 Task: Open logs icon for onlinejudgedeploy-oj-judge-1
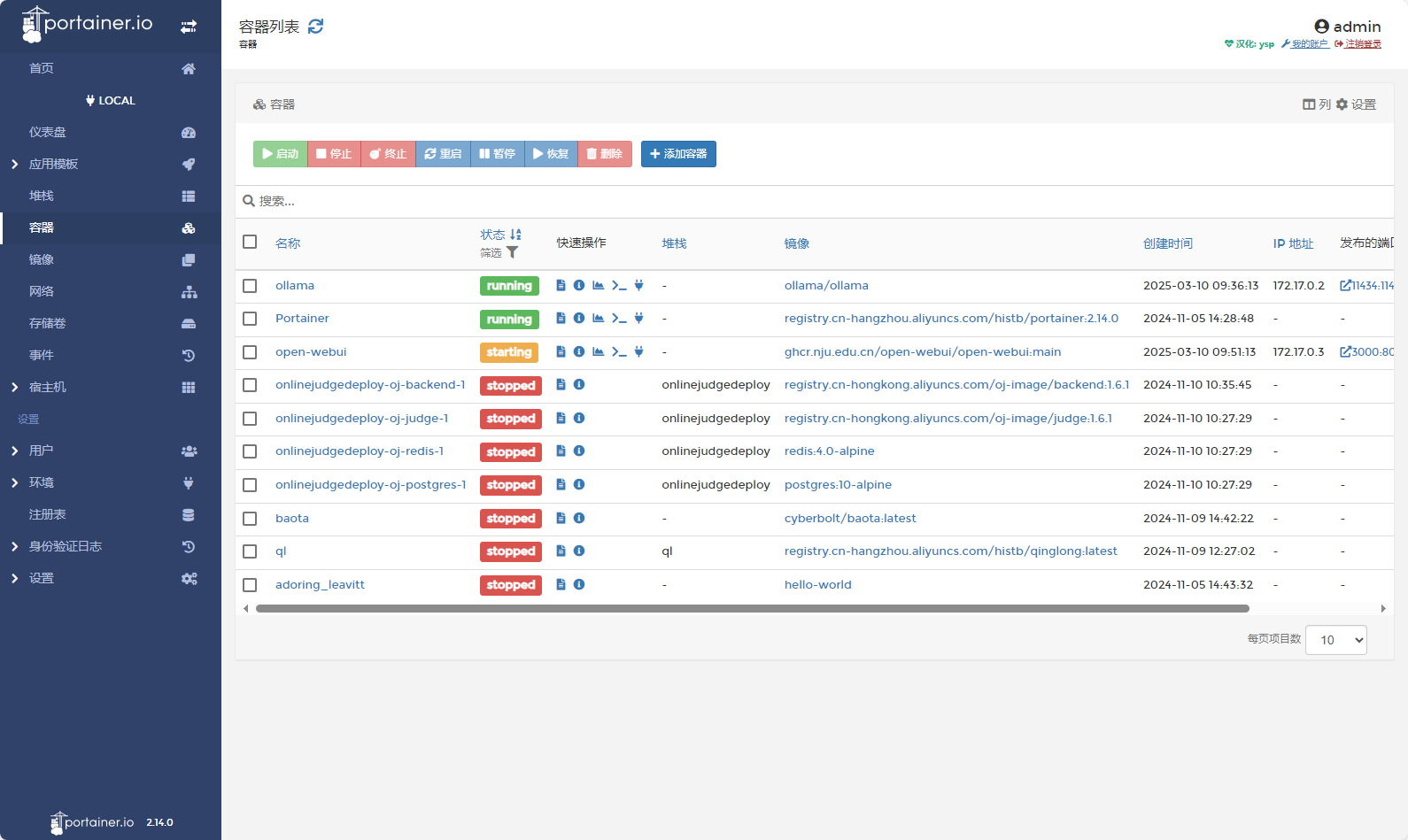click(x=561, y=418)
